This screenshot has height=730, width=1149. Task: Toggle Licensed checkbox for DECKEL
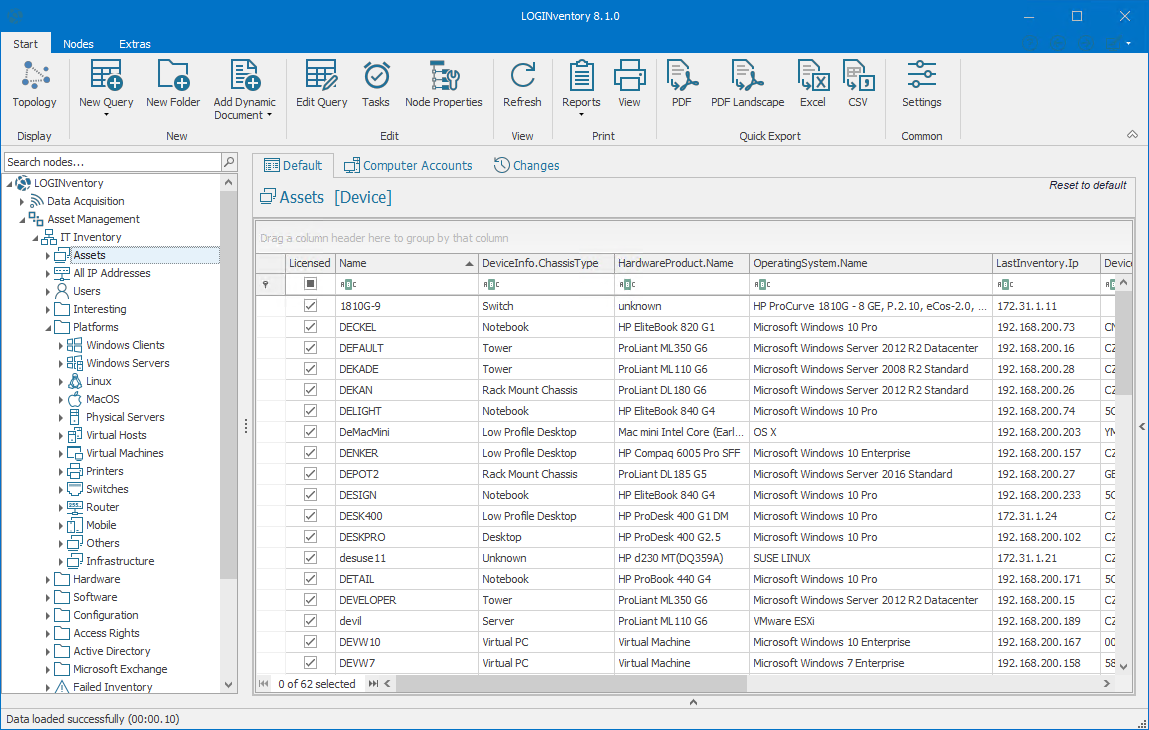point(311,327)
